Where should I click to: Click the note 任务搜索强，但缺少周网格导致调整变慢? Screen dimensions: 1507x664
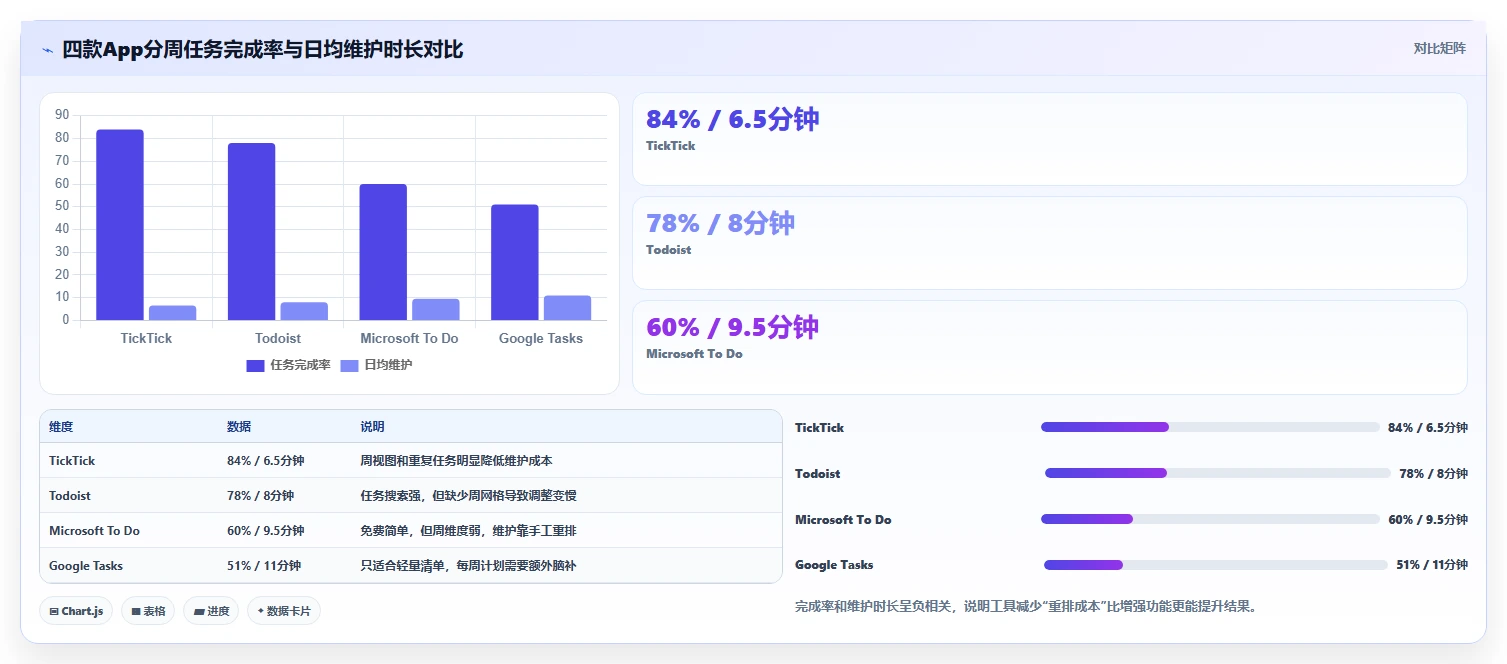(468, 496)
